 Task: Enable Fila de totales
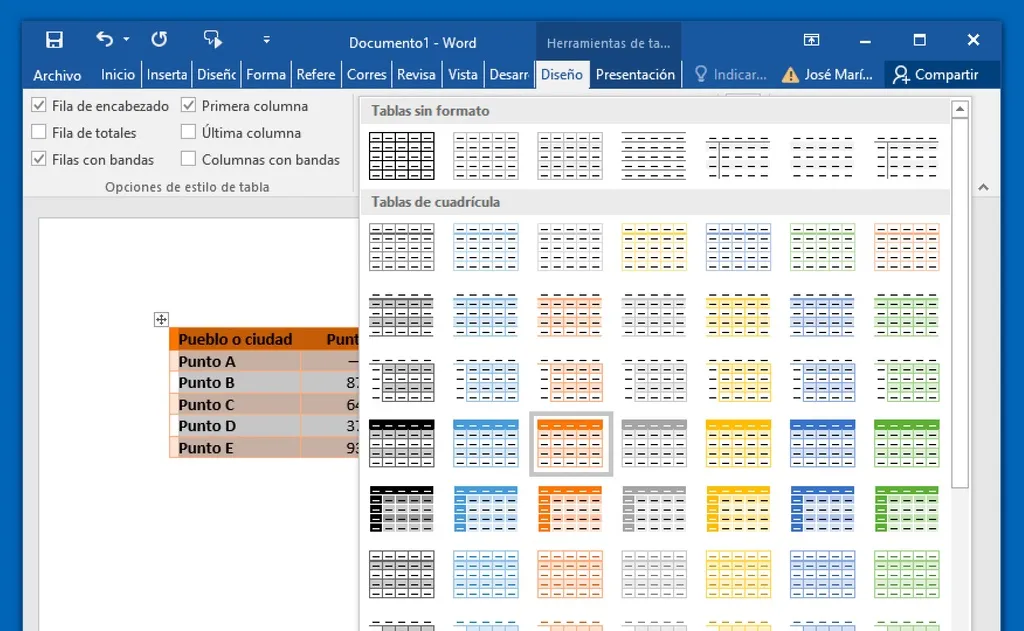point(37,132)
